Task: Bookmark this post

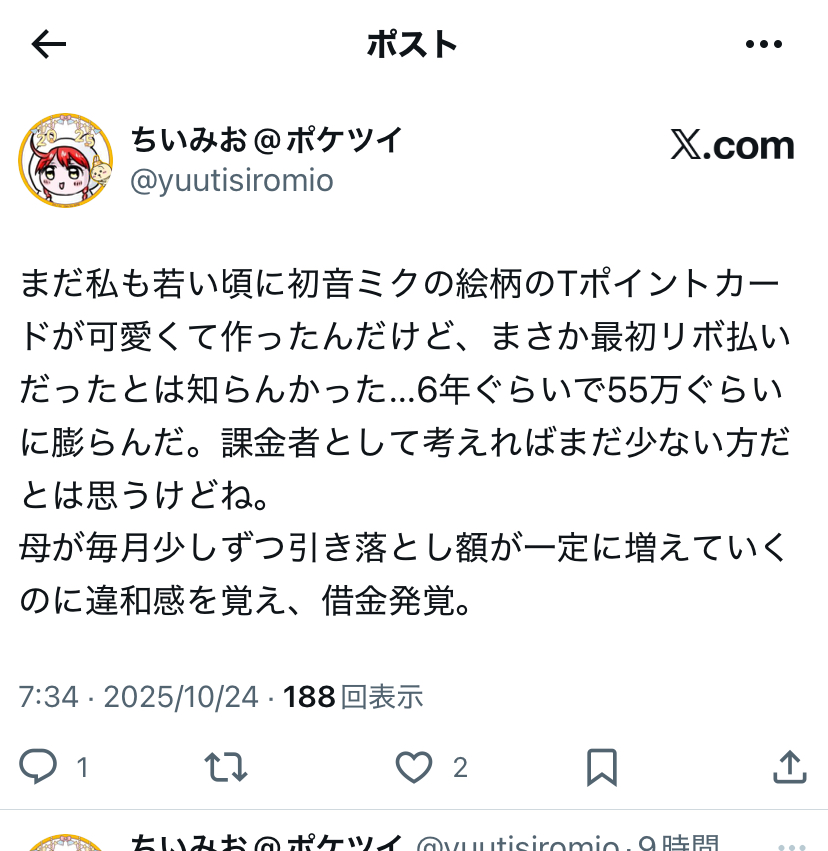Action: (602, 767)
